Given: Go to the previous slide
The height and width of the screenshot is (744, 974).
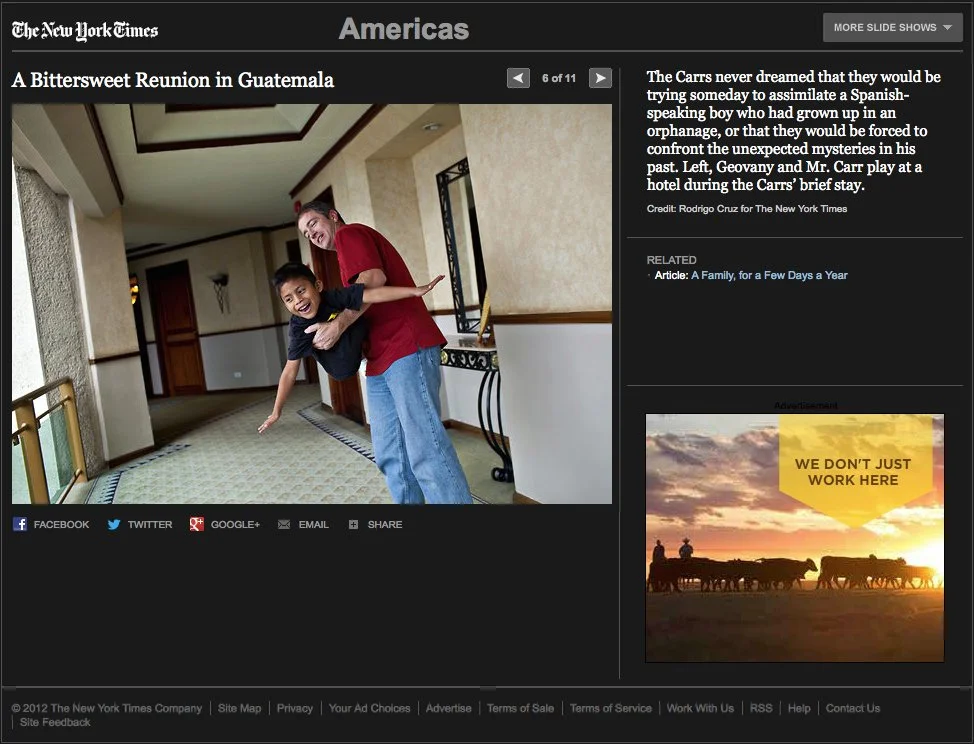Looking at the screenshot, I should tap(518, 77).
